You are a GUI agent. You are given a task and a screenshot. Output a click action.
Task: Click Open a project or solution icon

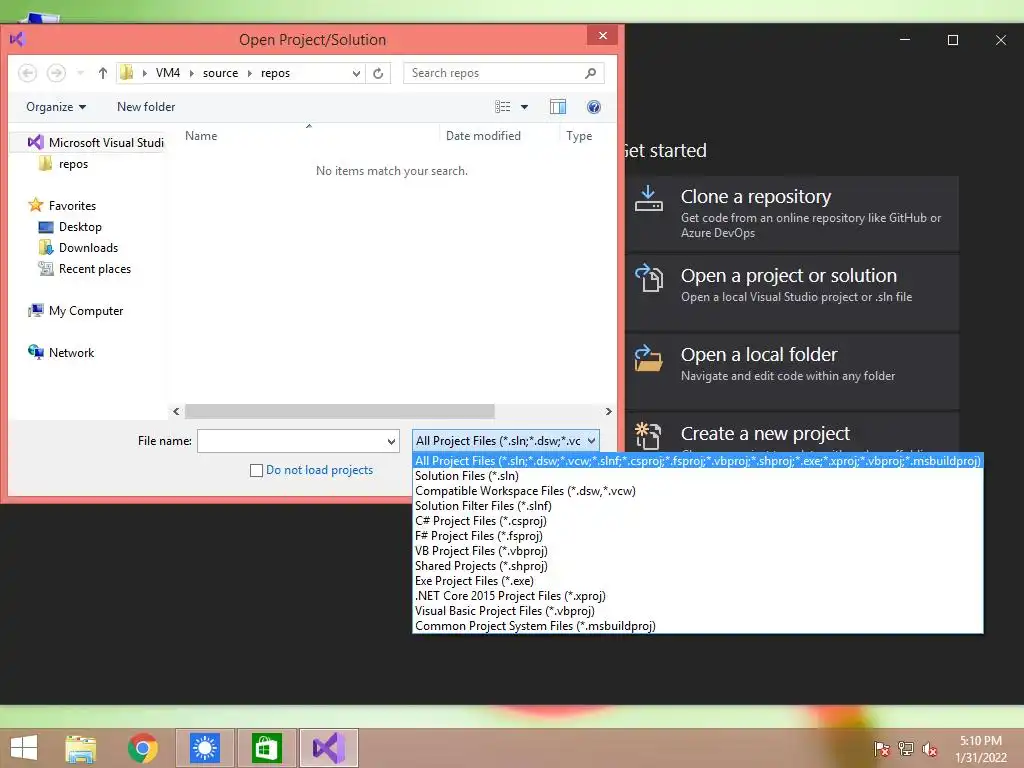tap(649, 278)
